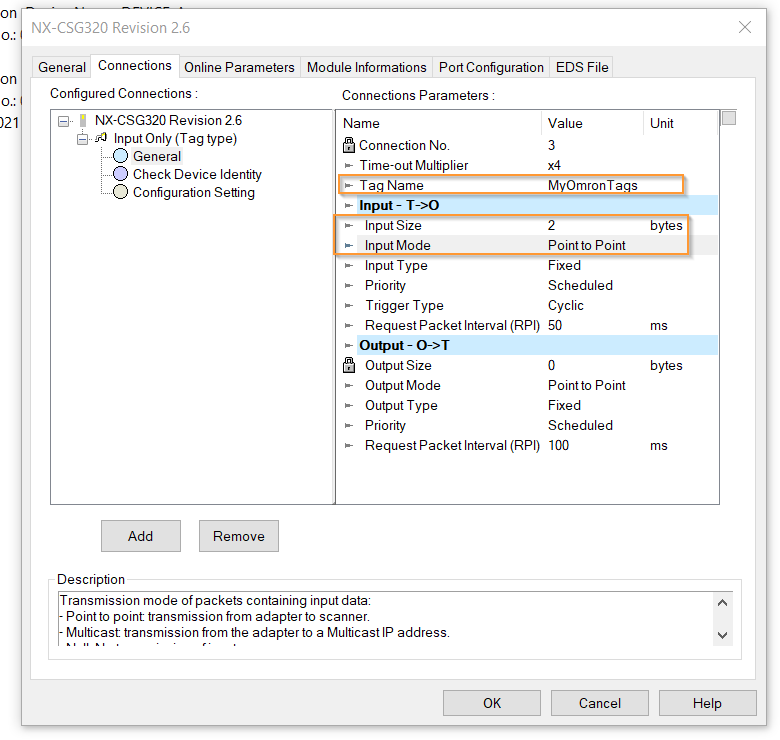Viewport: 780px width, 740px height.
Task: Click the small box above parameter list scrollbar
Action: 729,118
